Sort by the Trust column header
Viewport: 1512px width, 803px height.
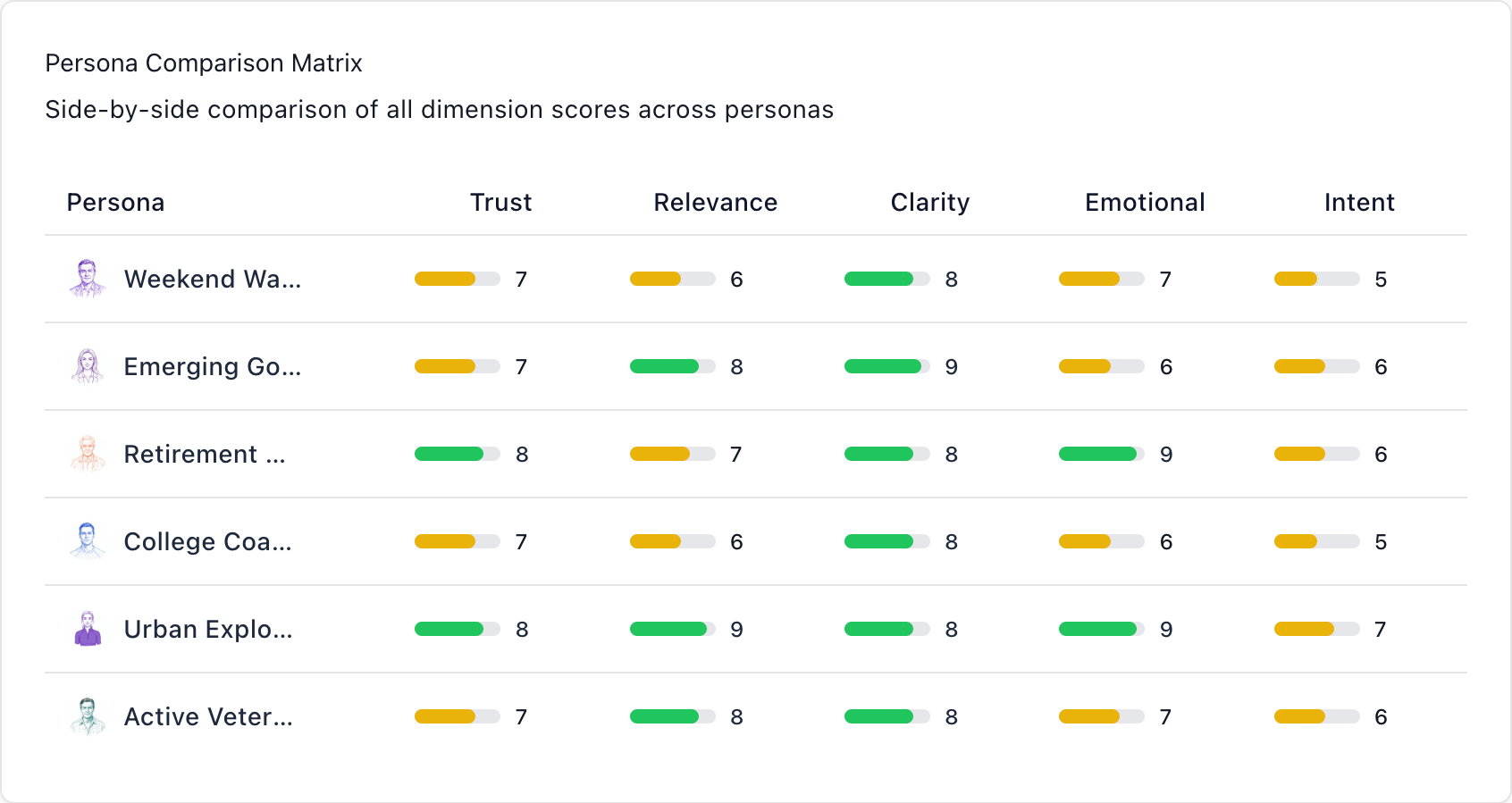501,203
